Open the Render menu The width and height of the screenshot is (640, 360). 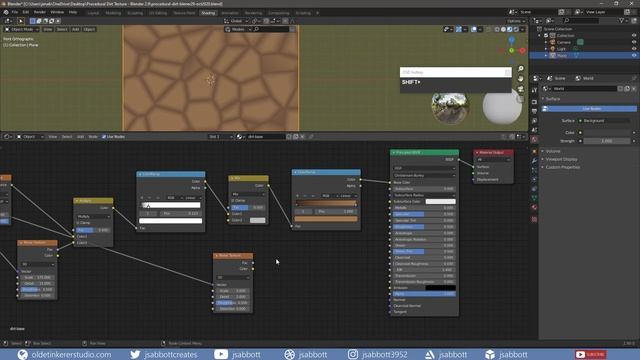coord(40,12)
